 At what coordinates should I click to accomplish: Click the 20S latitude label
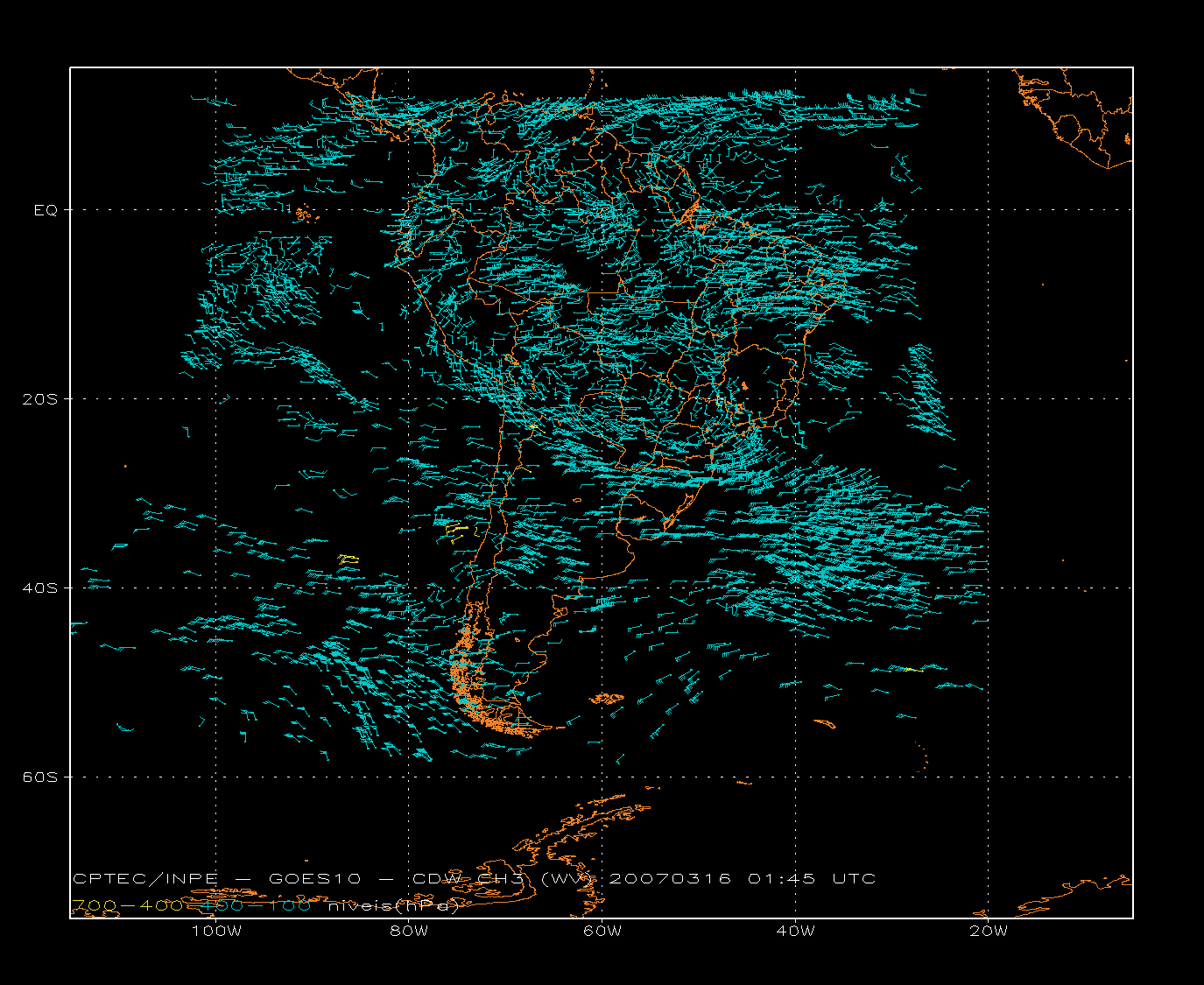[x=39, y=399]
